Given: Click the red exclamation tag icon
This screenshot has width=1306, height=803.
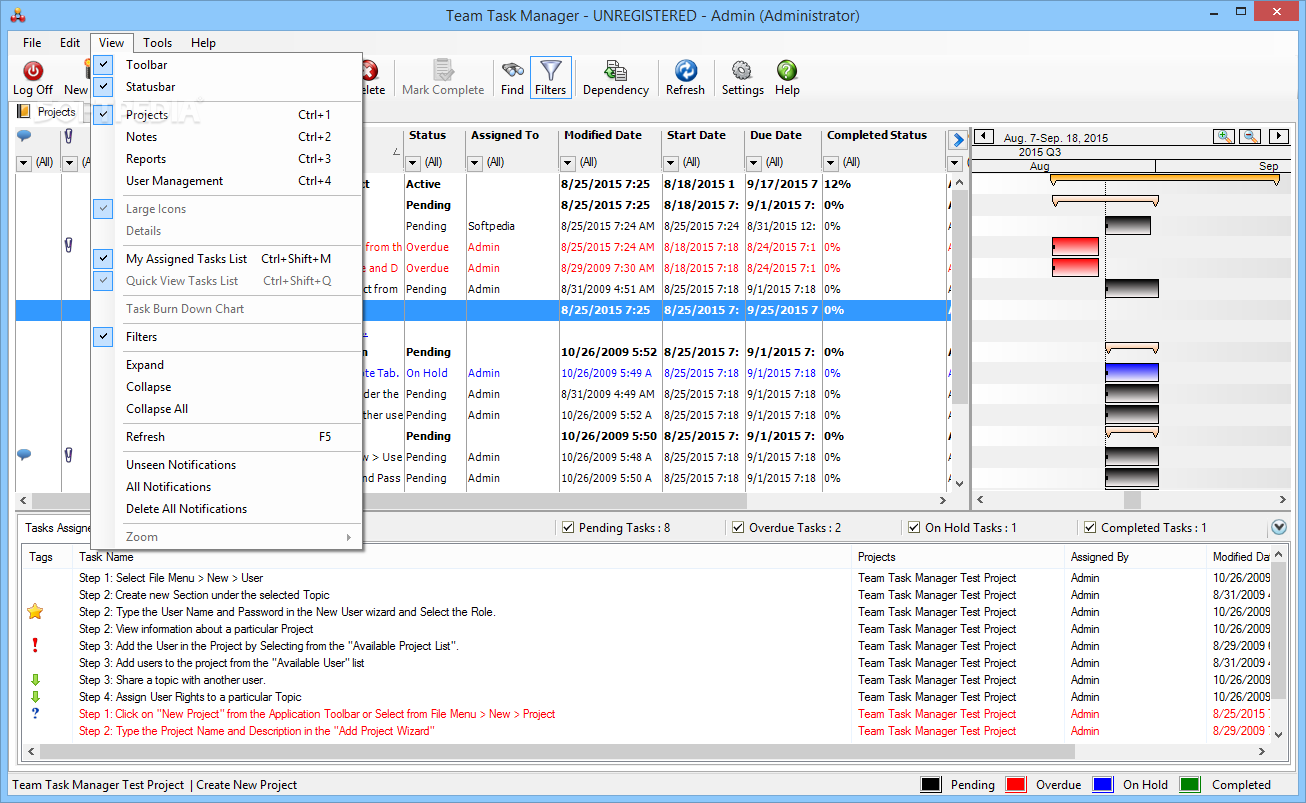Looking at the screenshot, I should click(x=35, y=645).
